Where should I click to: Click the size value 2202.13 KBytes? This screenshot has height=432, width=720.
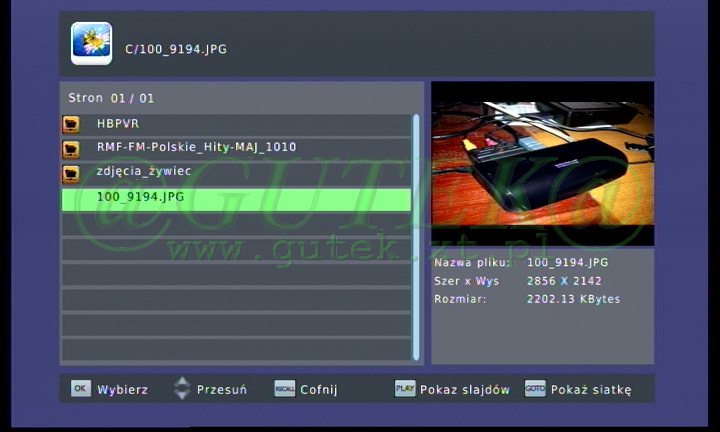click(x=574, y=299)
